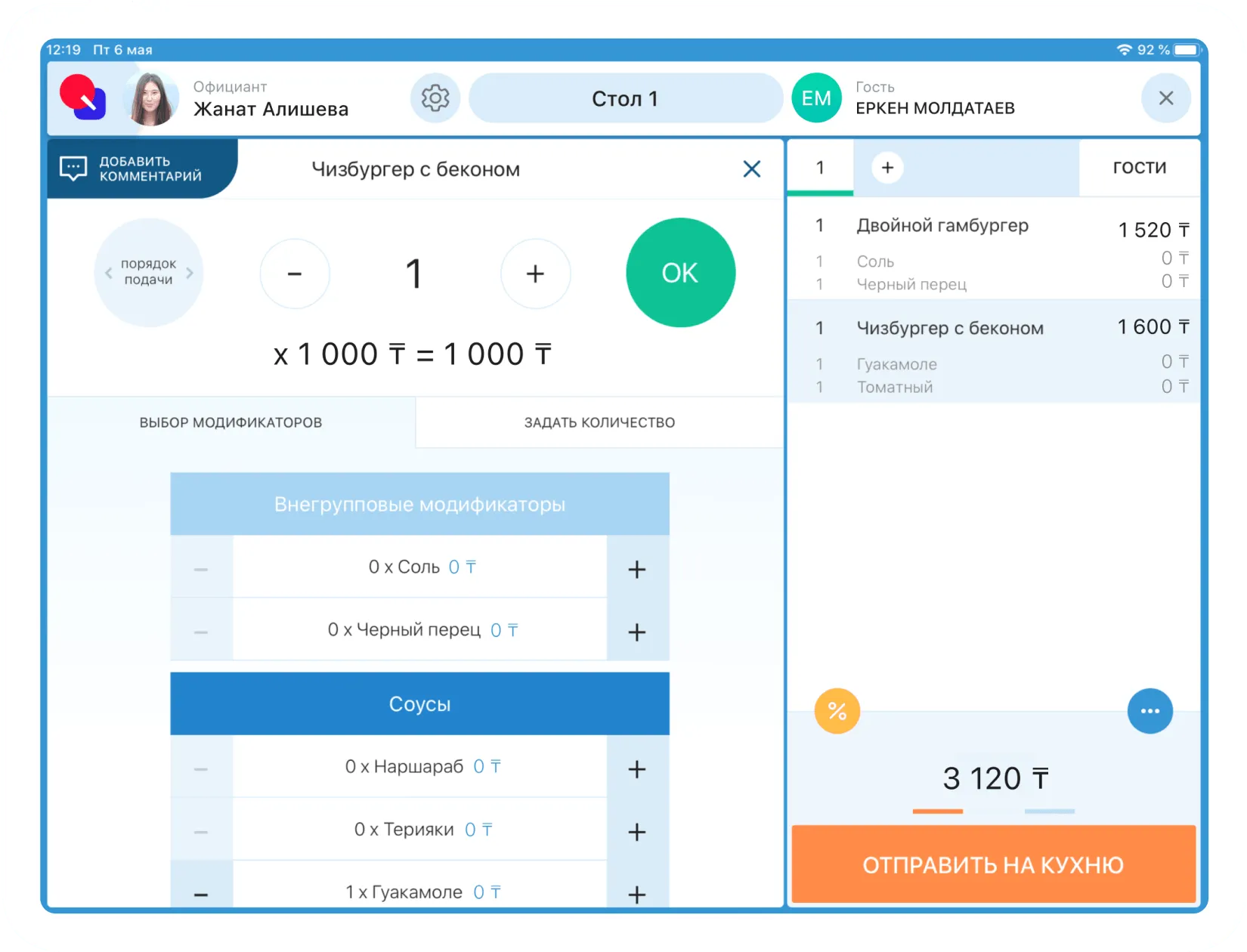Select right arrow on порядок подачи

190,273
